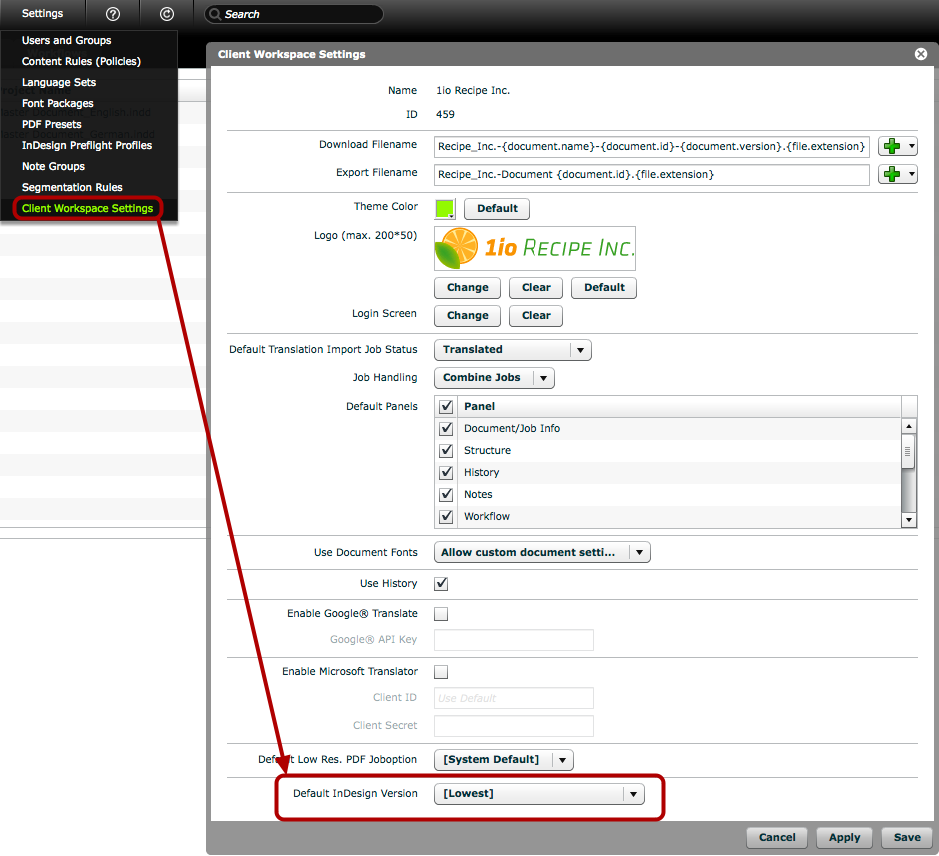Click Change under the logo
Screen dimensions: 939x856
click(467, 288)
